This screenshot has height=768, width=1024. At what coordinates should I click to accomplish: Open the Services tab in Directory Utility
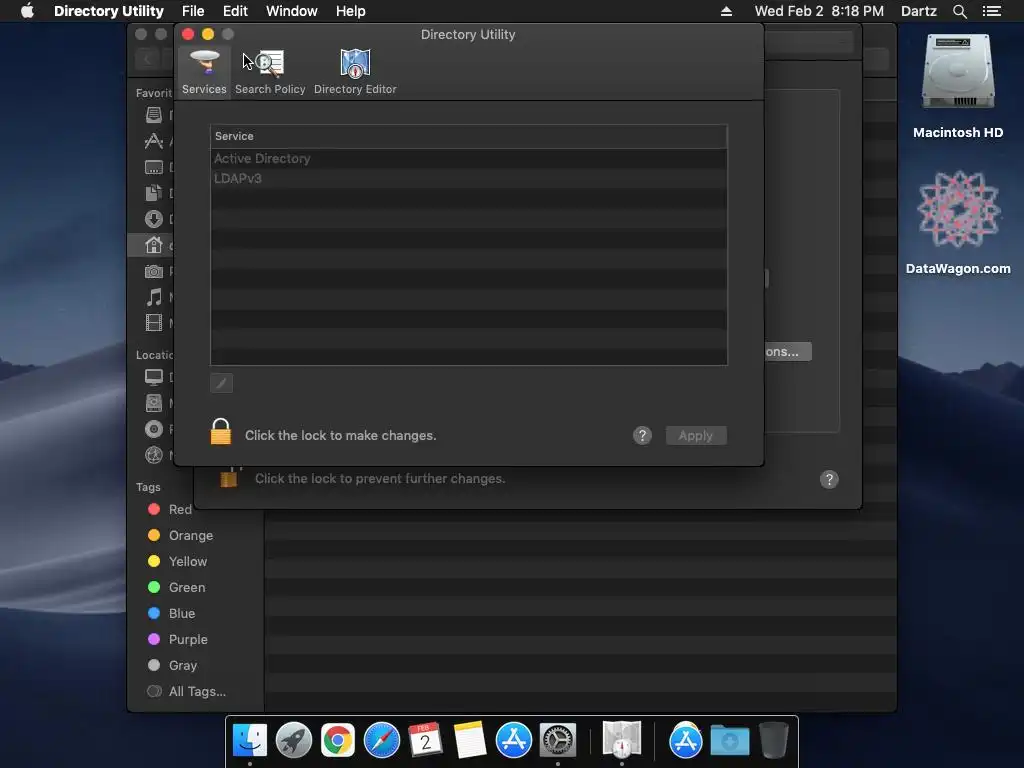coord(204,72)
